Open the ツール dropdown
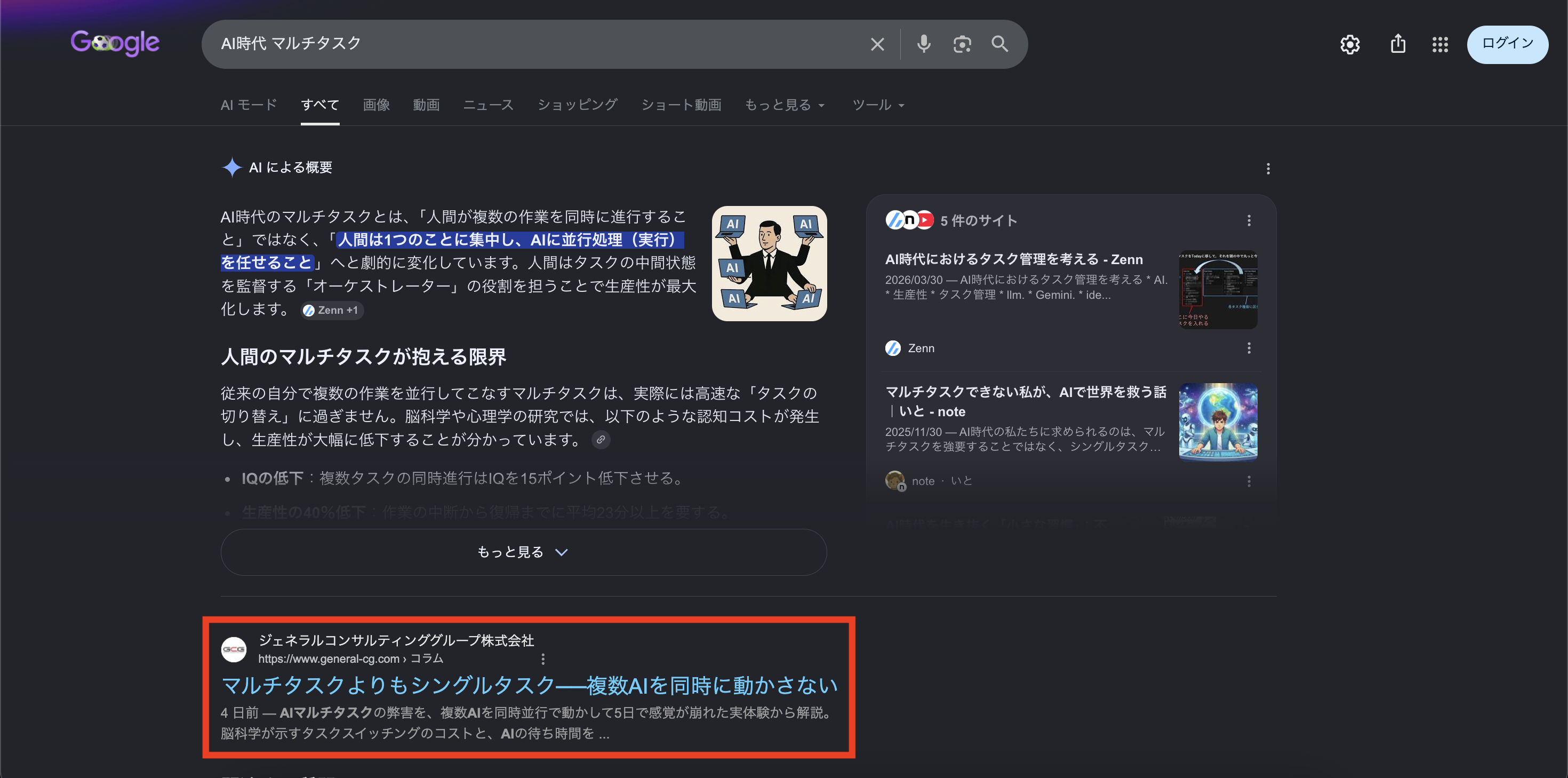 [878, 105]
